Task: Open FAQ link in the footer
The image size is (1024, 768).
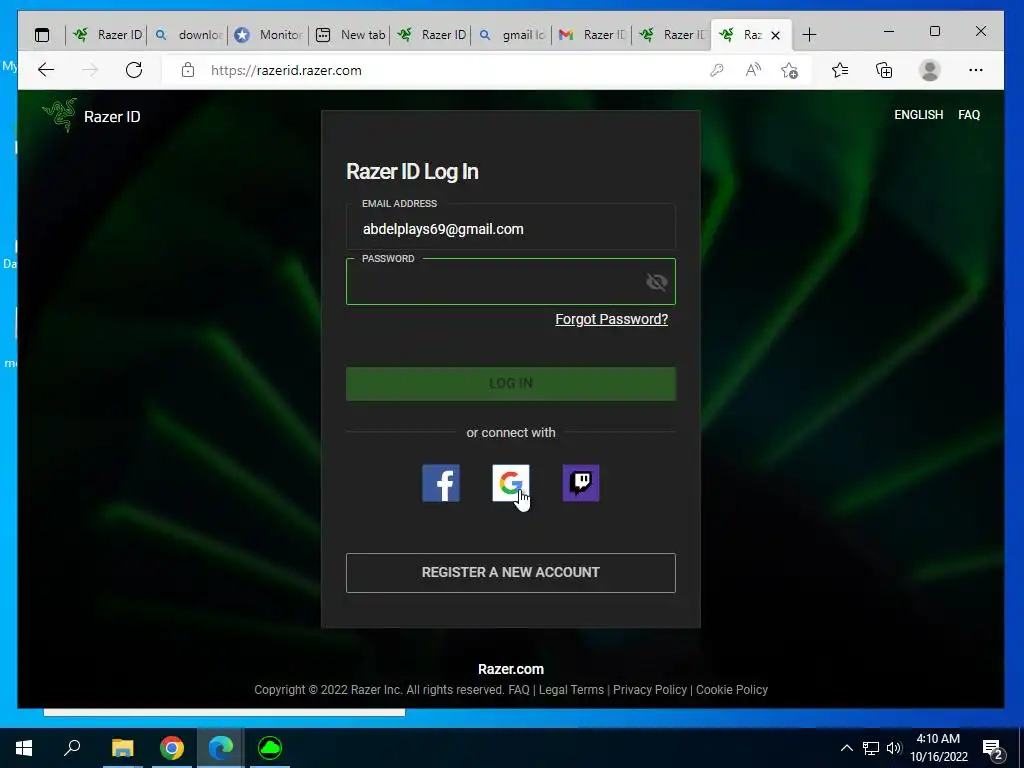Action: [519, 690]
